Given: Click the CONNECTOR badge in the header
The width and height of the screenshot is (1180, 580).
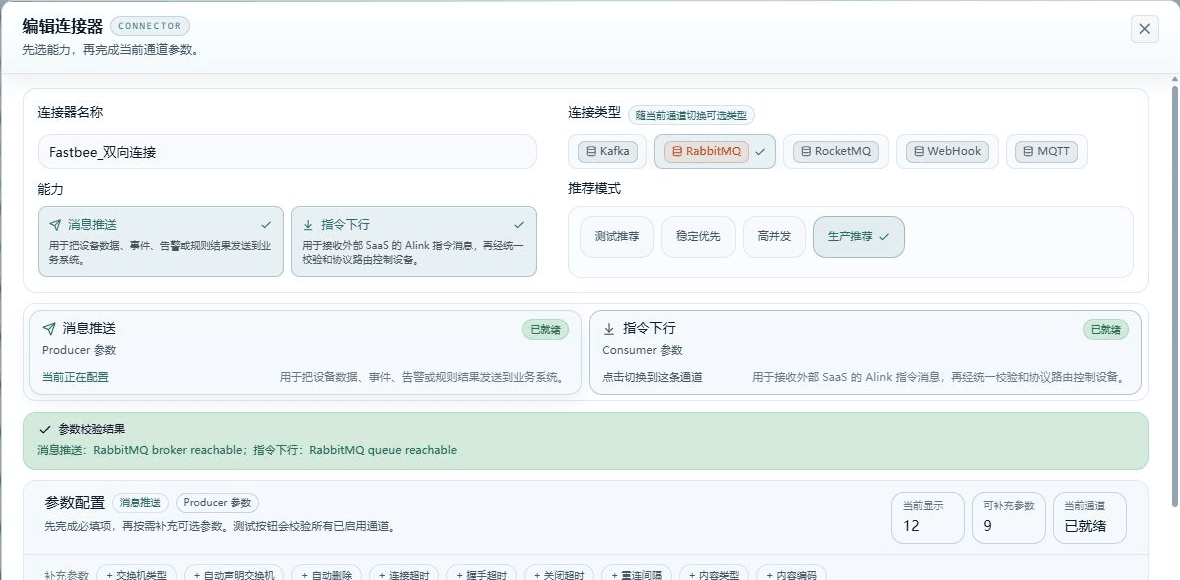Looking at the screenshot, I should (x=150, y=26).
